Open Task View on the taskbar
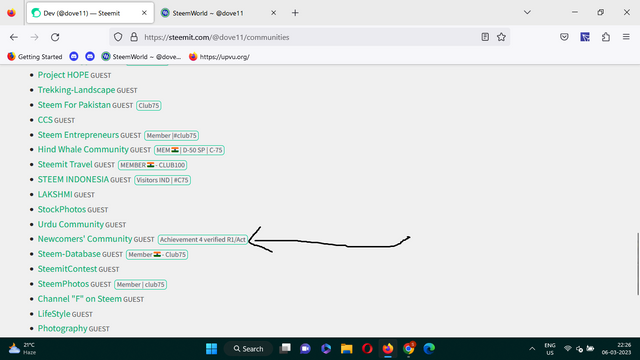Viewport: 640px width, 360px height. (285, 349)
